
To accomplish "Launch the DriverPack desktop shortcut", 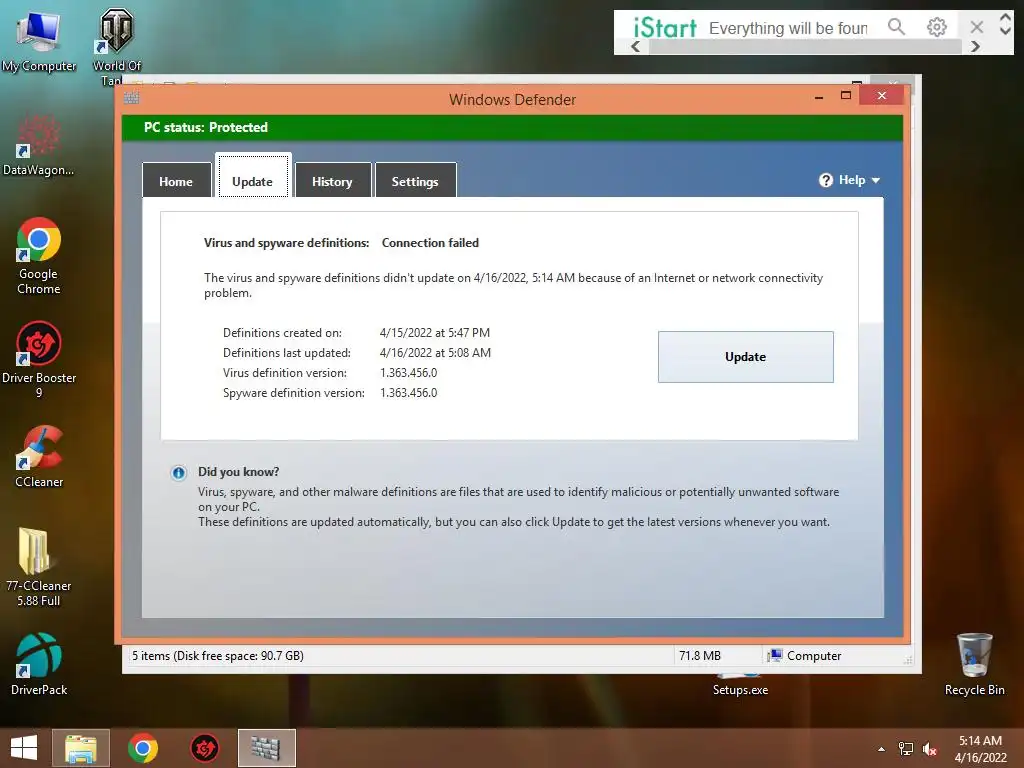I will 39,665.
